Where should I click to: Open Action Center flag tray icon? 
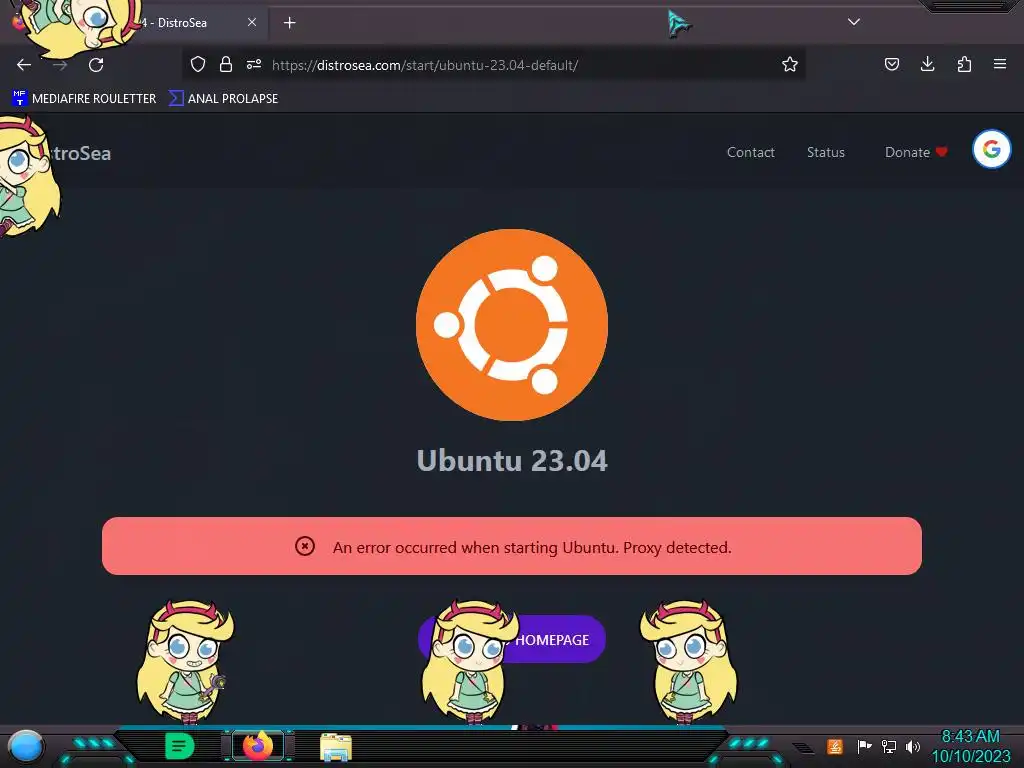[x=864, y=746]
